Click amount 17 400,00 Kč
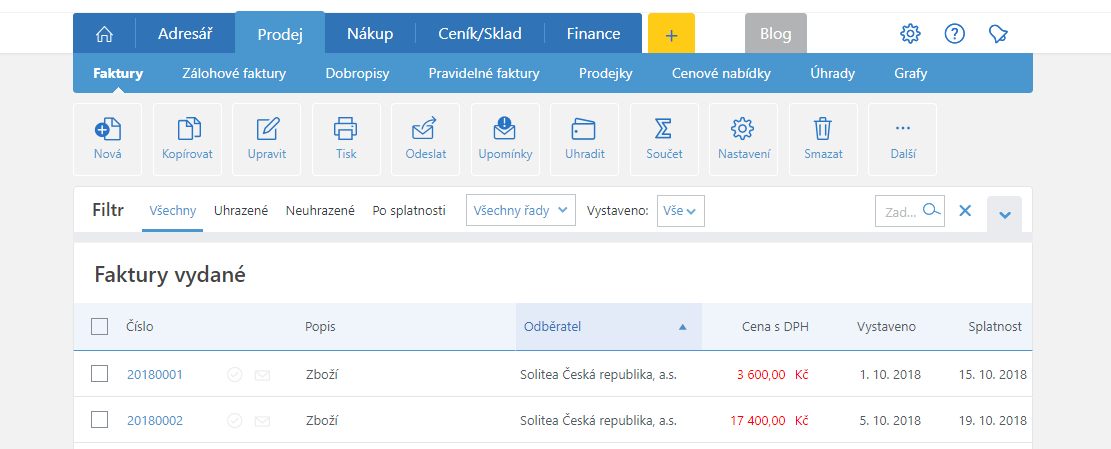 (x=769, y=421)
